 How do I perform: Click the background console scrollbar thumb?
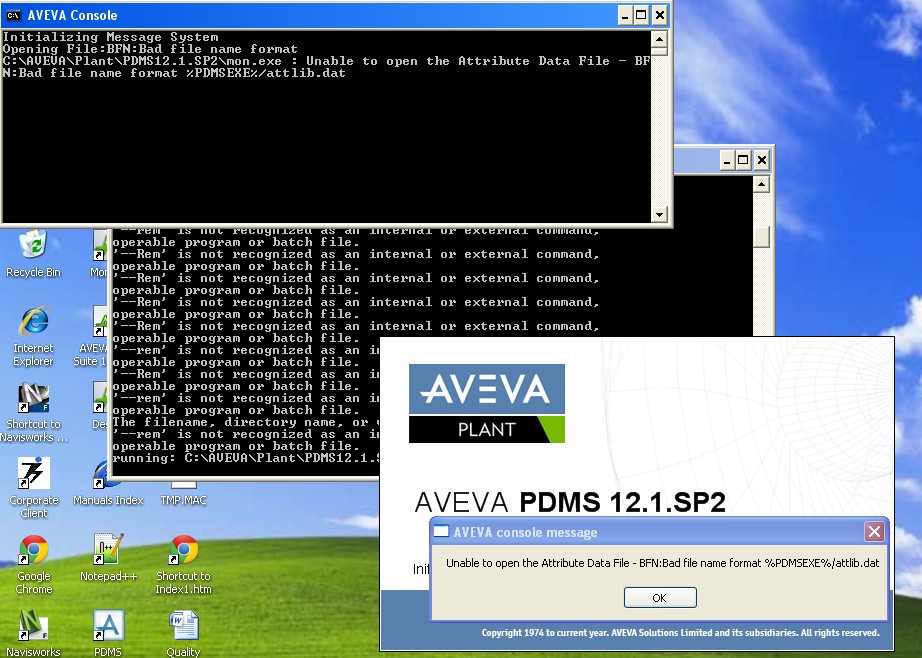tap(761, 238)
